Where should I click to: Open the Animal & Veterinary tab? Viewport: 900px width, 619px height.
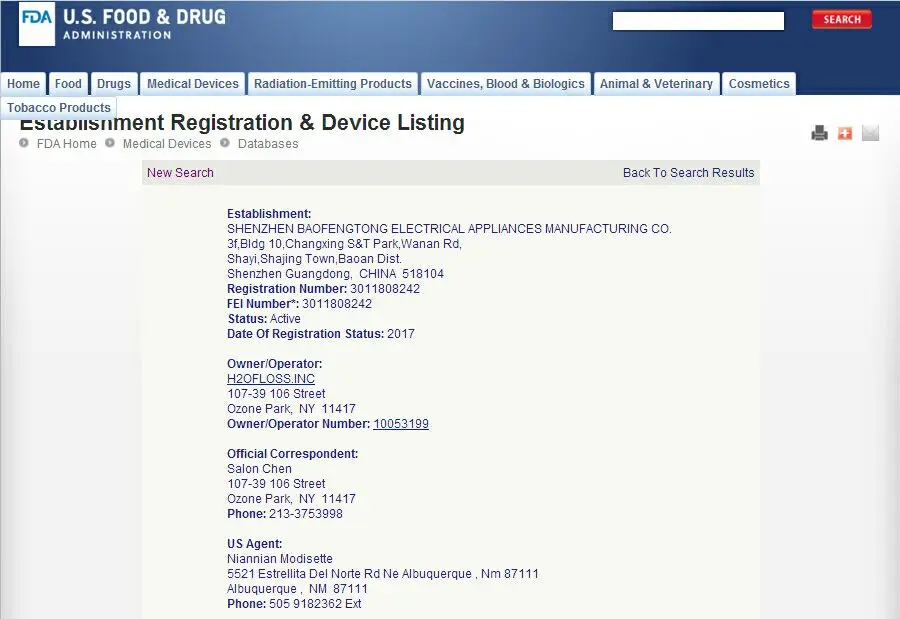[x=656, y=84]
